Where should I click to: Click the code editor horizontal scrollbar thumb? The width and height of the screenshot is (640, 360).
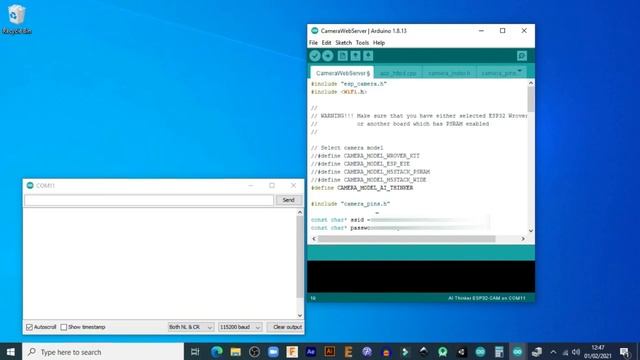tap(407, 239)
